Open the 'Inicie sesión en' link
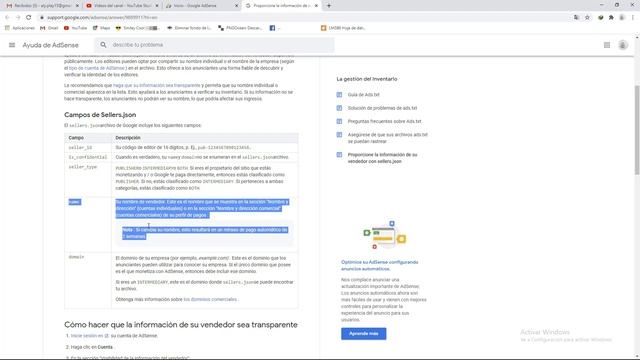Screen dimensions: 640x360 pyautogui.click(x=87, y=336)
